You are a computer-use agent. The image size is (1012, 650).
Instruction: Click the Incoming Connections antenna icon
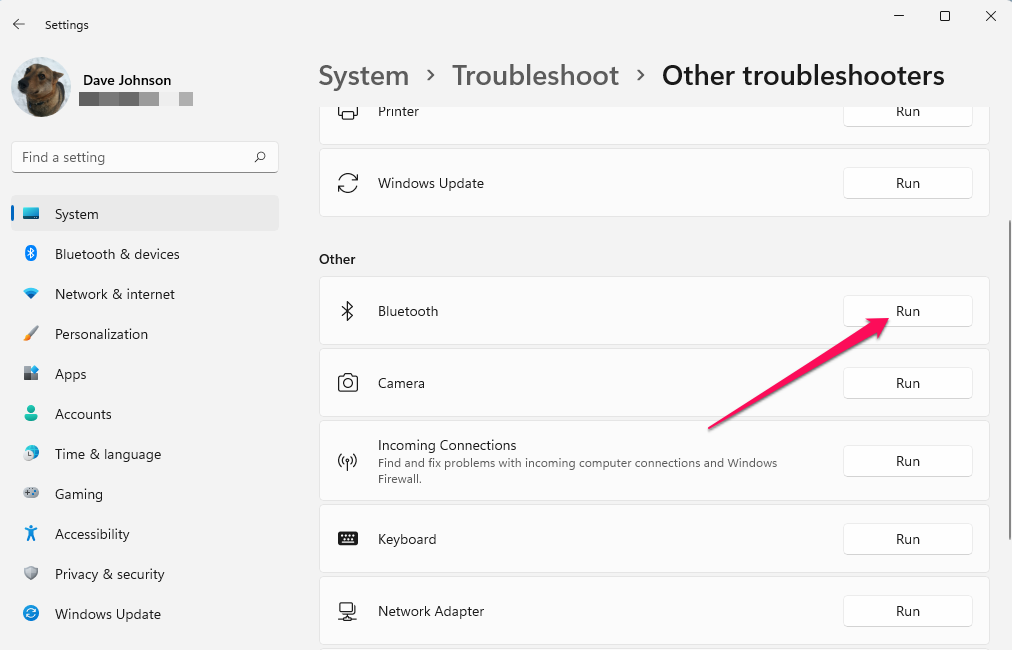[x=347, y=462]
